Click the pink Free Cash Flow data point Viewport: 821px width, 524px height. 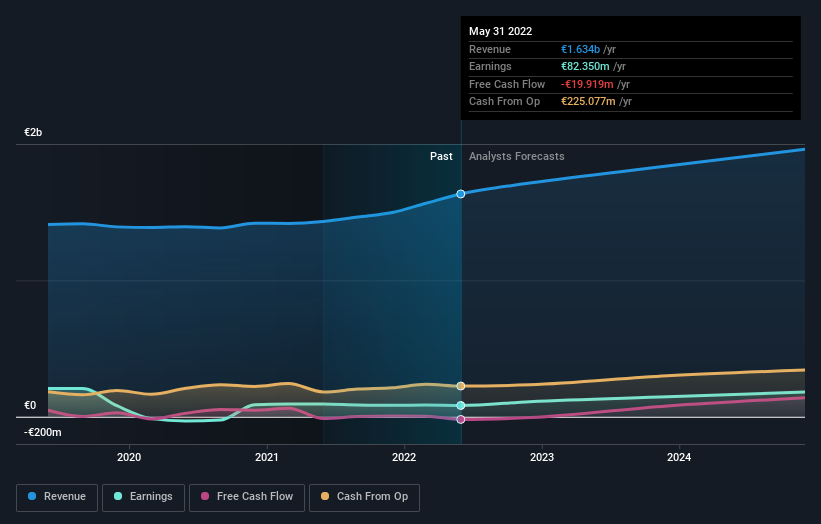coord(461,419)
